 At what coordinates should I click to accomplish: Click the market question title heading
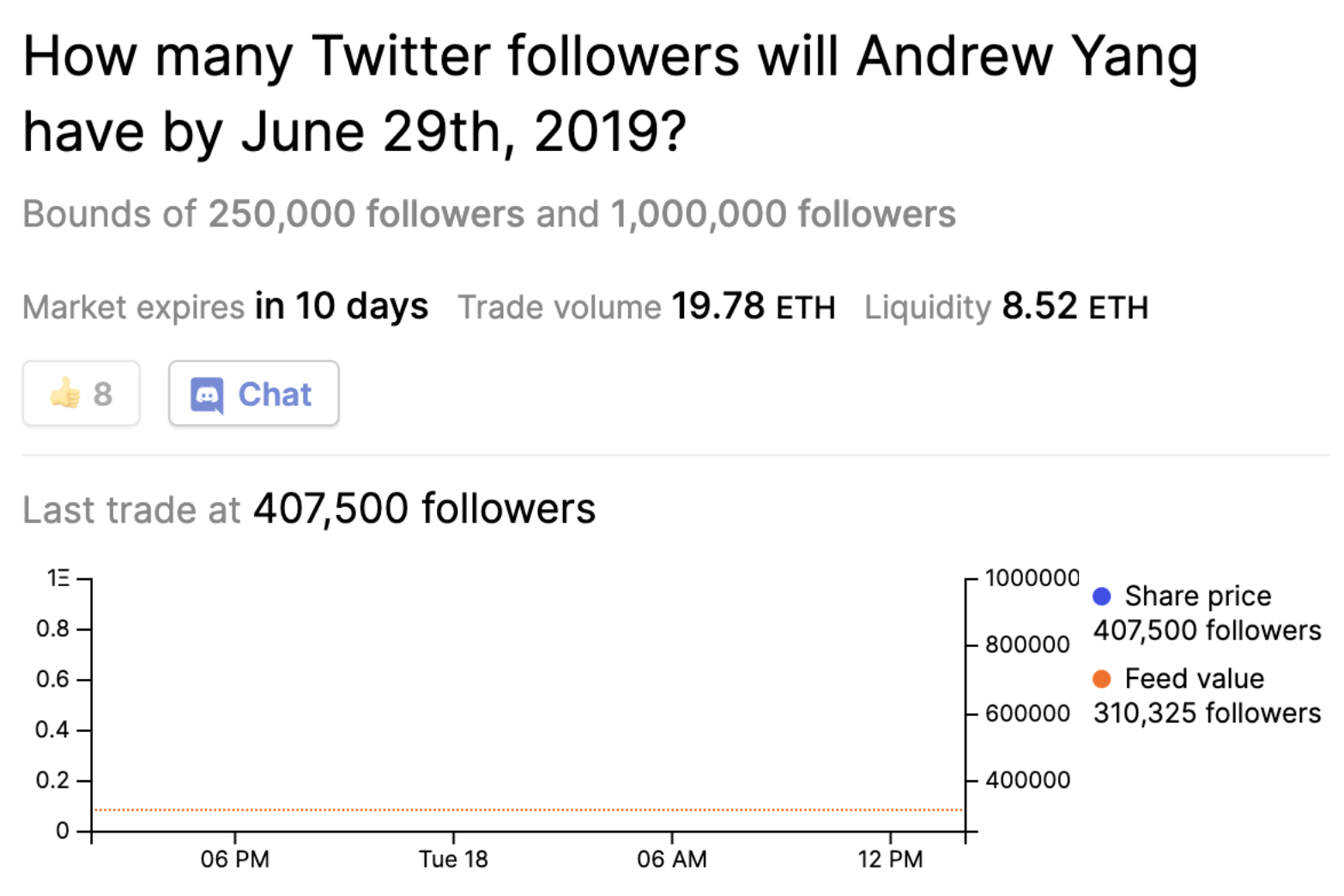(609, 94)
